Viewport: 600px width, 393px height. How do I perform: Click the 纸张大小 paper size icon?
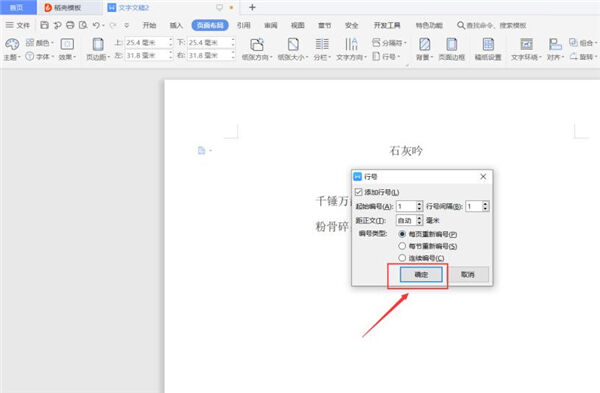293,44
